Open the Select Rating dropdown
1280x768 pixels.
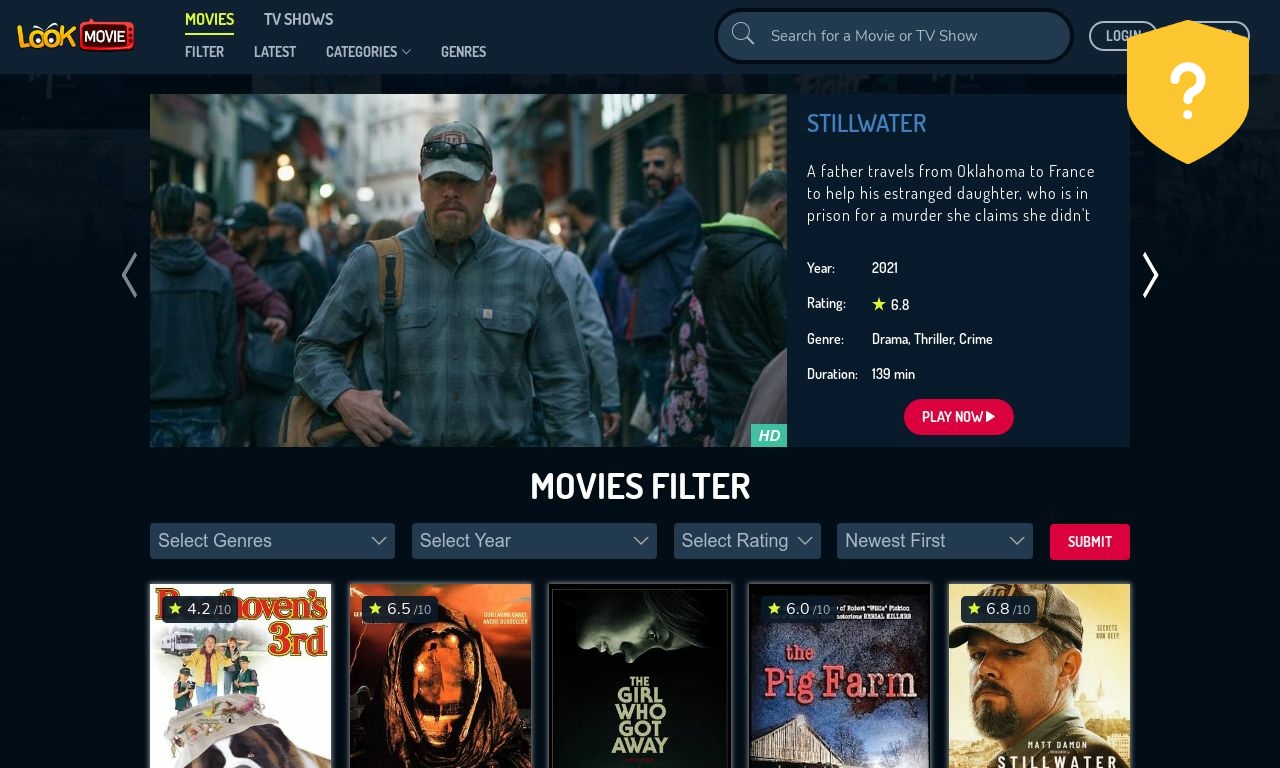tap(747, 541)
